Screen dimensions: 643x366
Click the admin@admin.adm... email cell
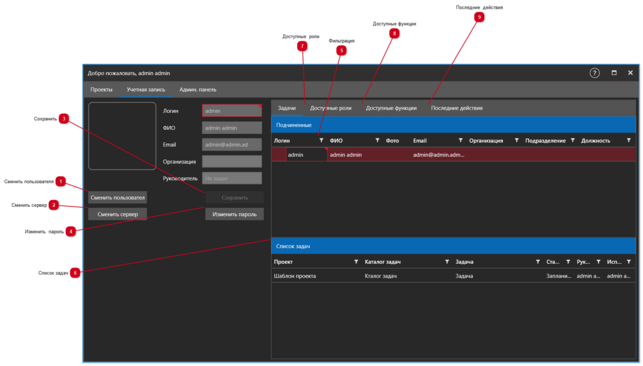click(438, 155)
